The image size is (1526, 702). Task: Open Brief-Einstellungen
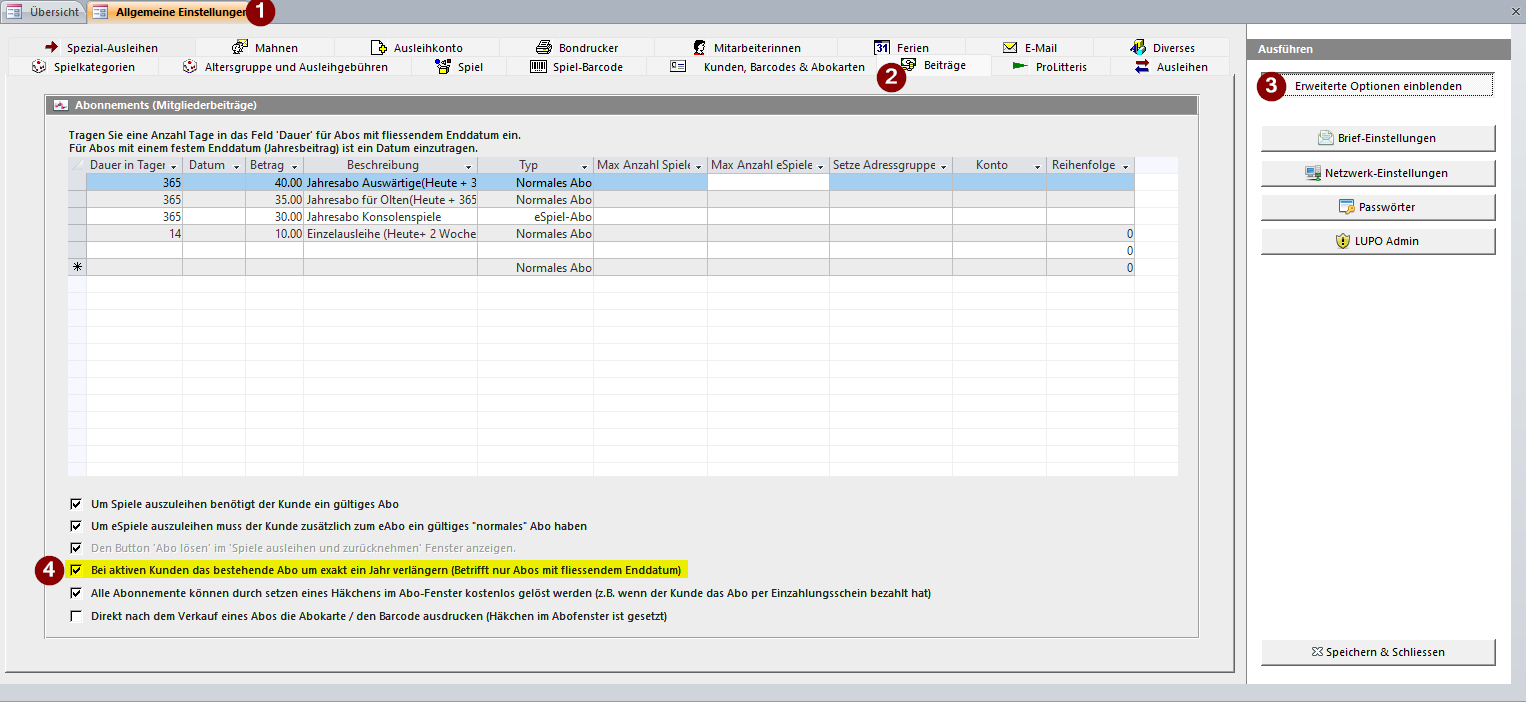[x=1378, y=138]
